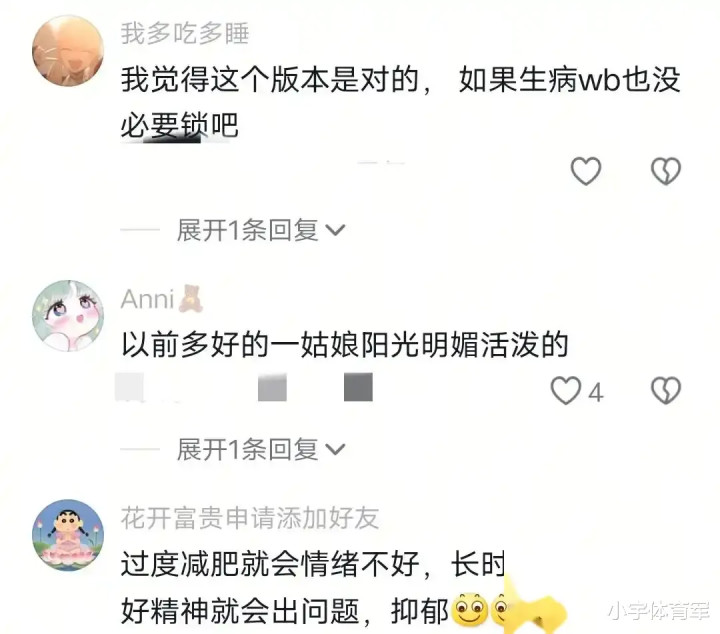The image size is (720, 634).
Task: Open username 我多吃多睡 profile
Action: point(185,34)
